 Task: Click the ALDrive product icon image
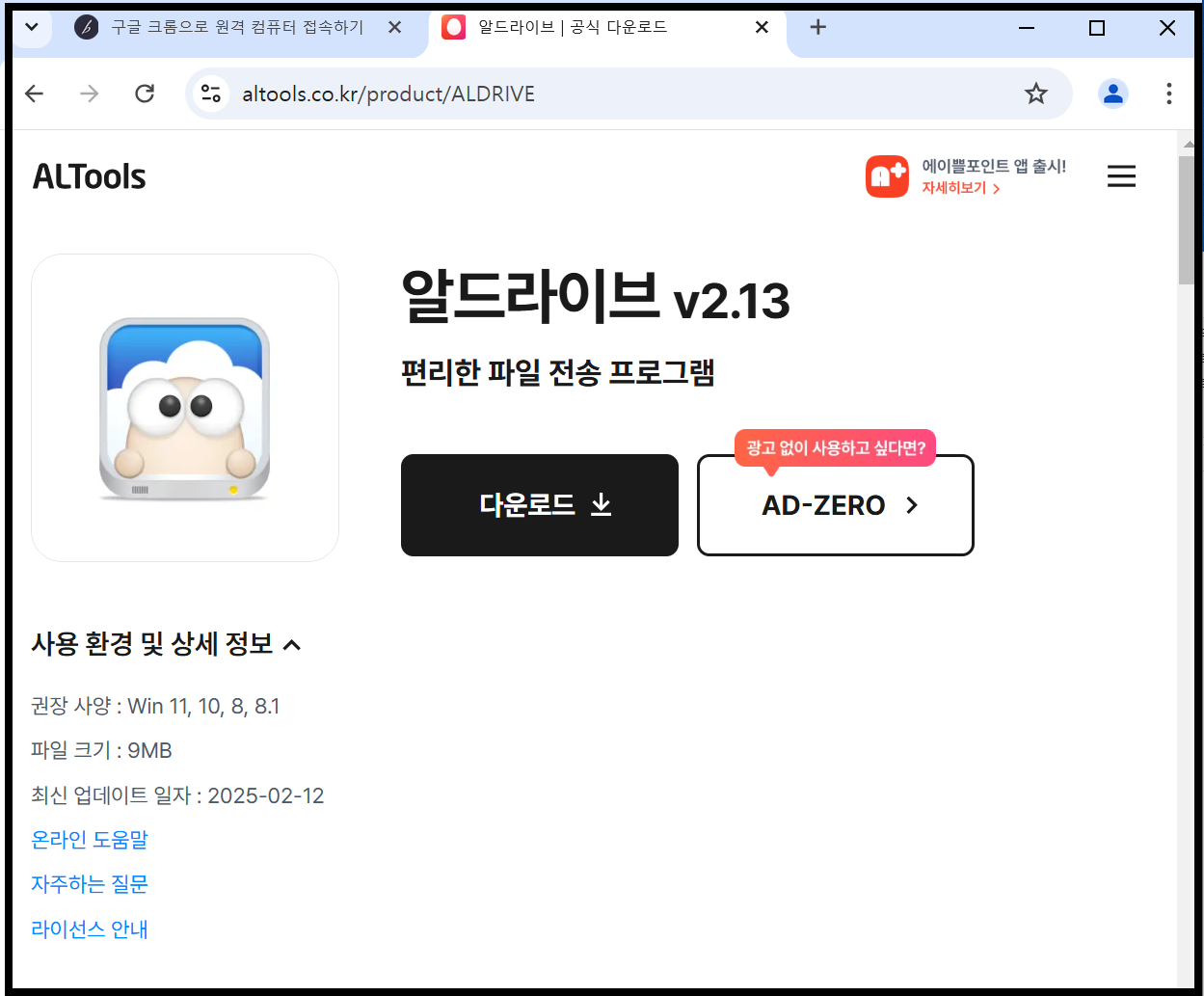click(185, 408)
